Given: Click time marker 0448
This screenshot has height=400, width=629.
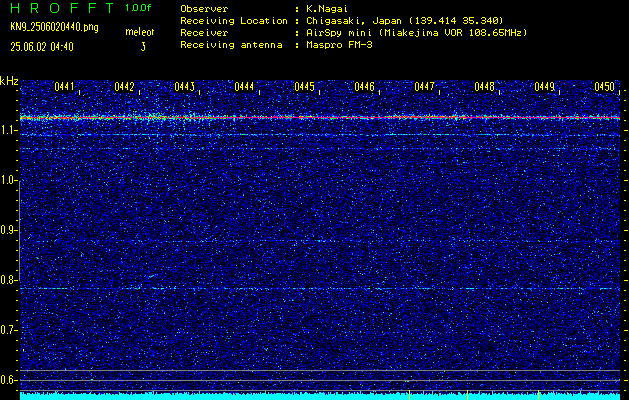Looking at the screenshot, I should click(485, 87).
